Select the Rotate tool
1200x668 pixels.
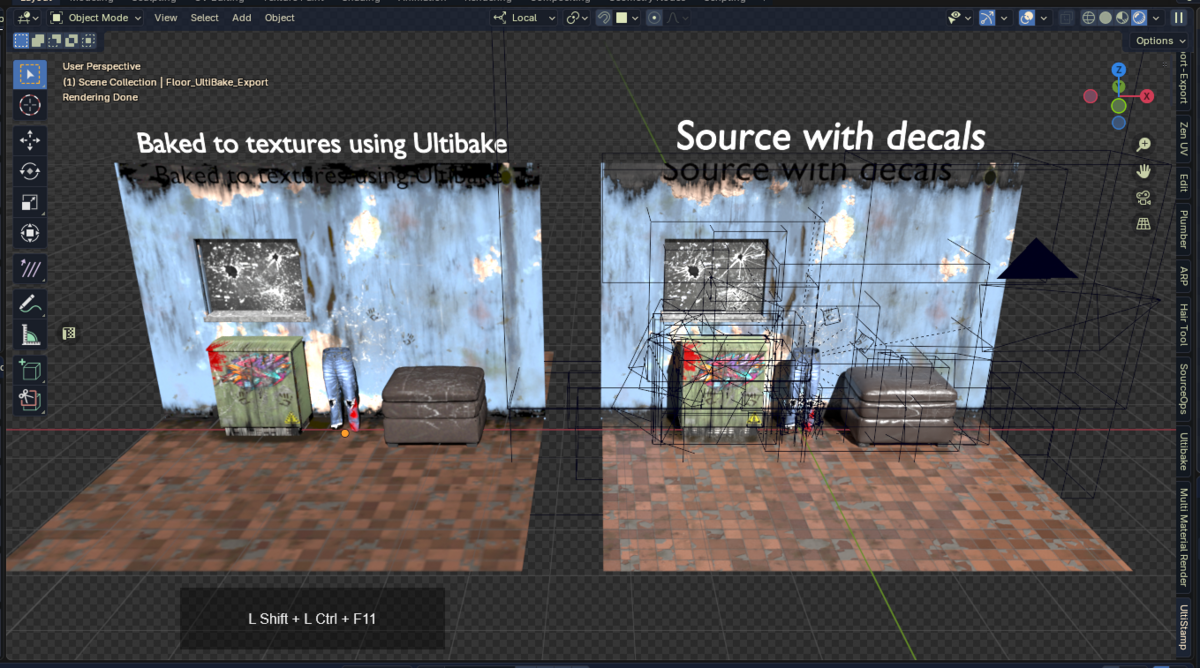click(30, 172)
